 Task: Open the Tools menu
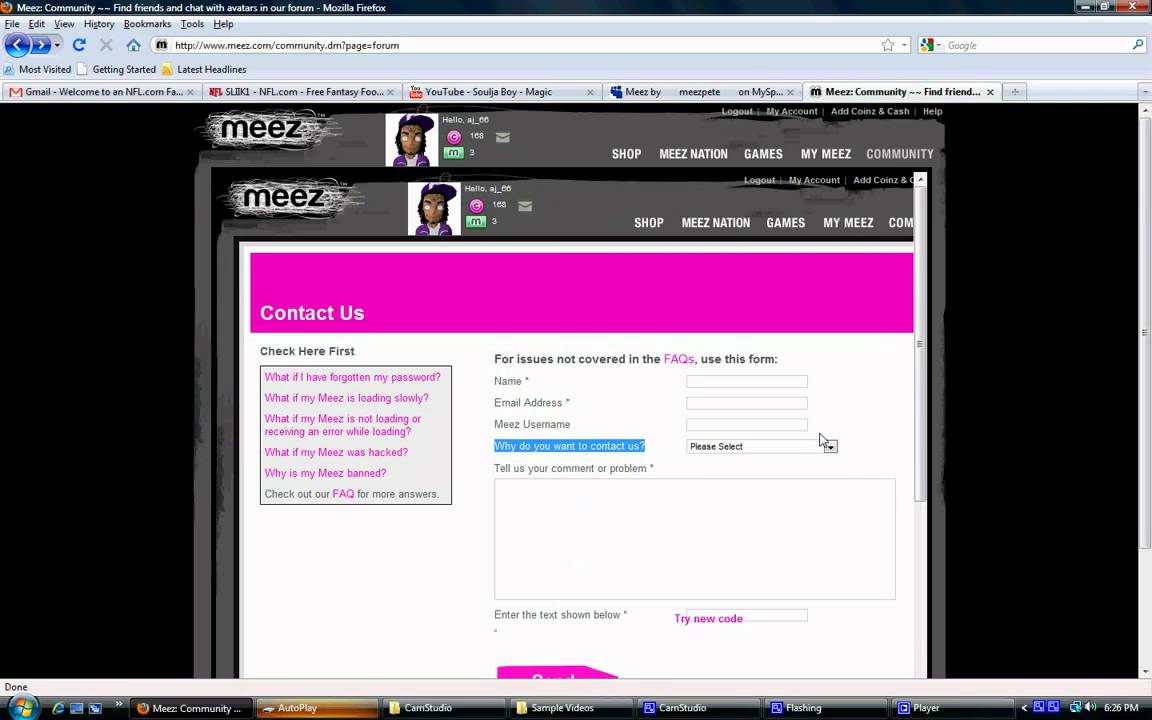pyautogui.click(x=192, y=24)
